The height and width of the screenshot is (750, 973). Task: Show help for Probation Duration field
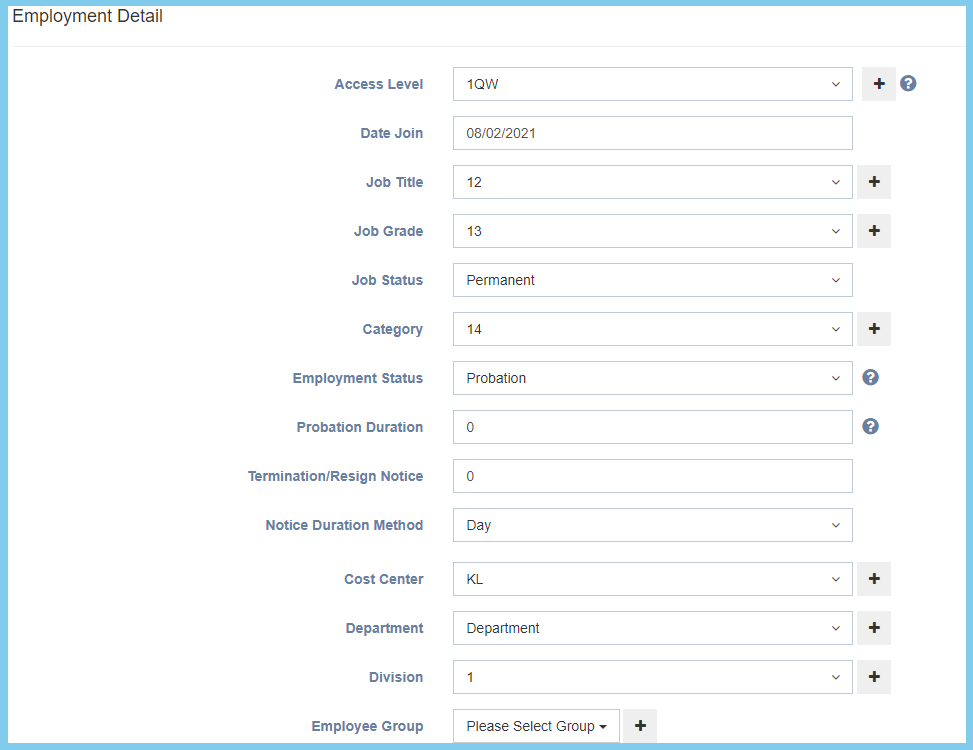870,427
